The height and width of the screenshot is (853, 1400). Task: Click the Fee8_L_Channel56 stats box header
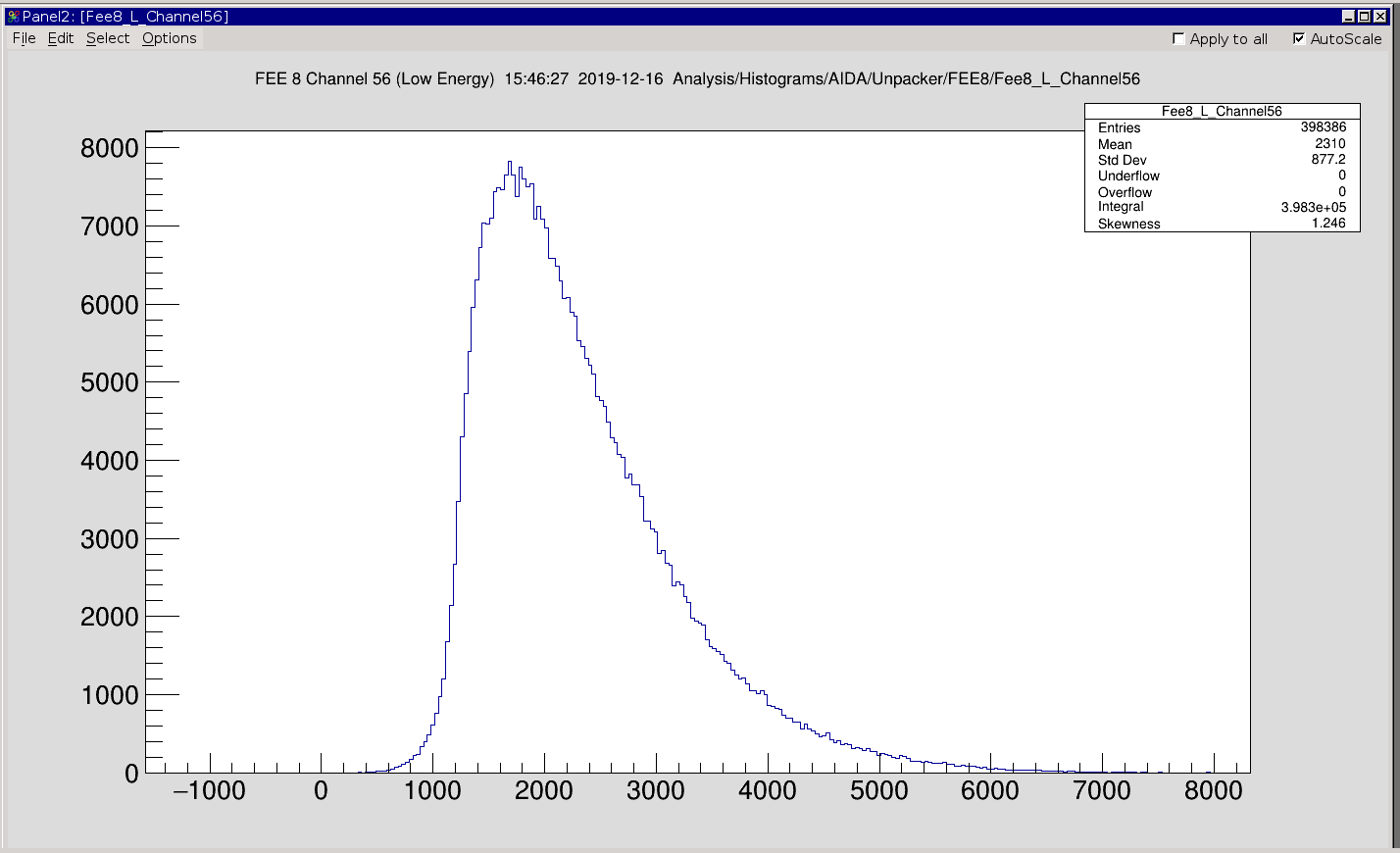point(1222,111)
